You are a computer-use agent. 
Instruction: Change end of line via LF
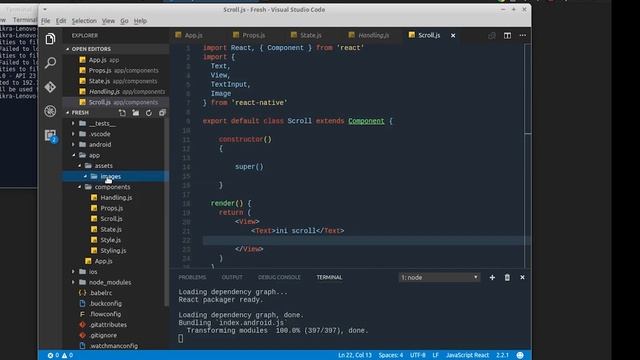click(436, 355)
